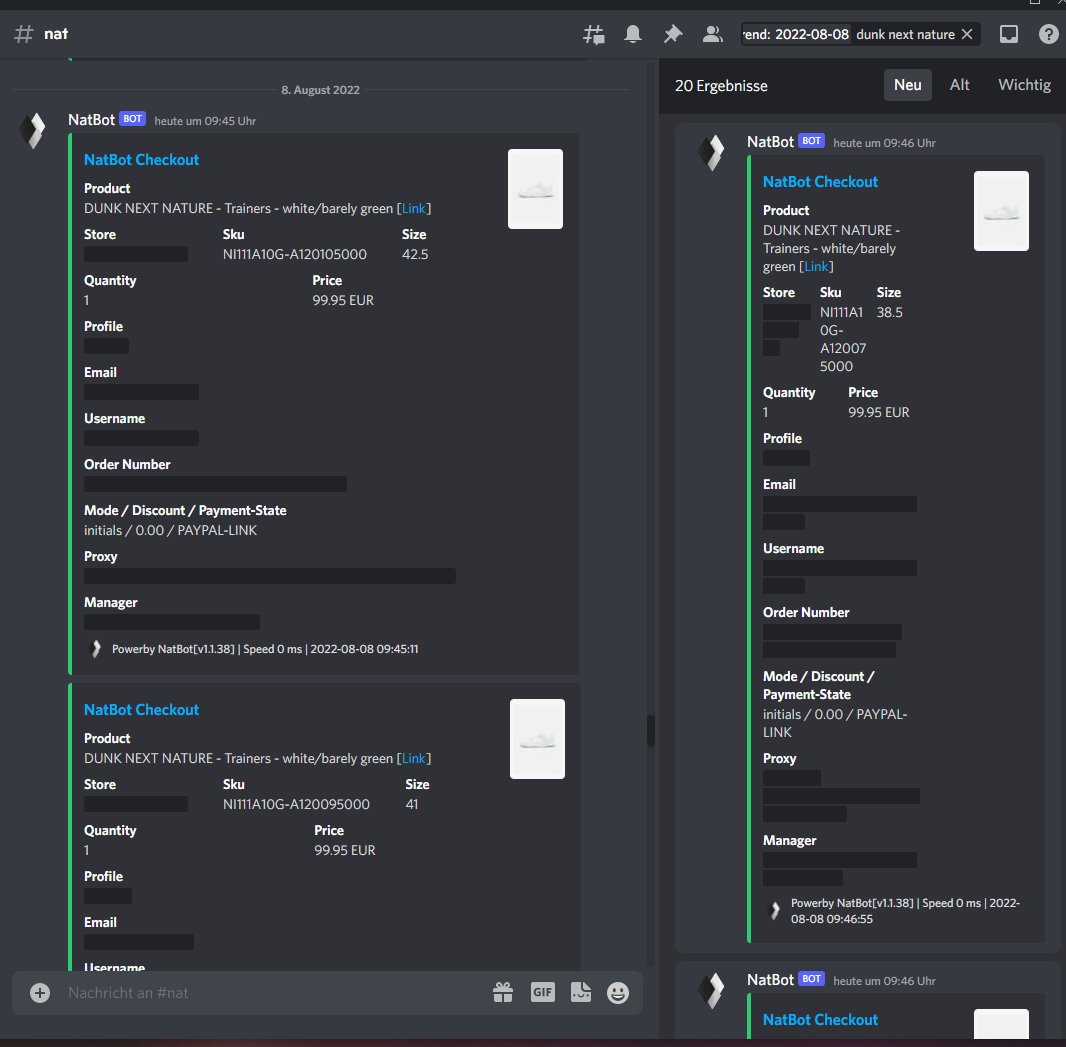This screenshot has height=1047, width=1066.
Task: Open the gift picker
Action: pyautogui.click(x=503, y=992)
